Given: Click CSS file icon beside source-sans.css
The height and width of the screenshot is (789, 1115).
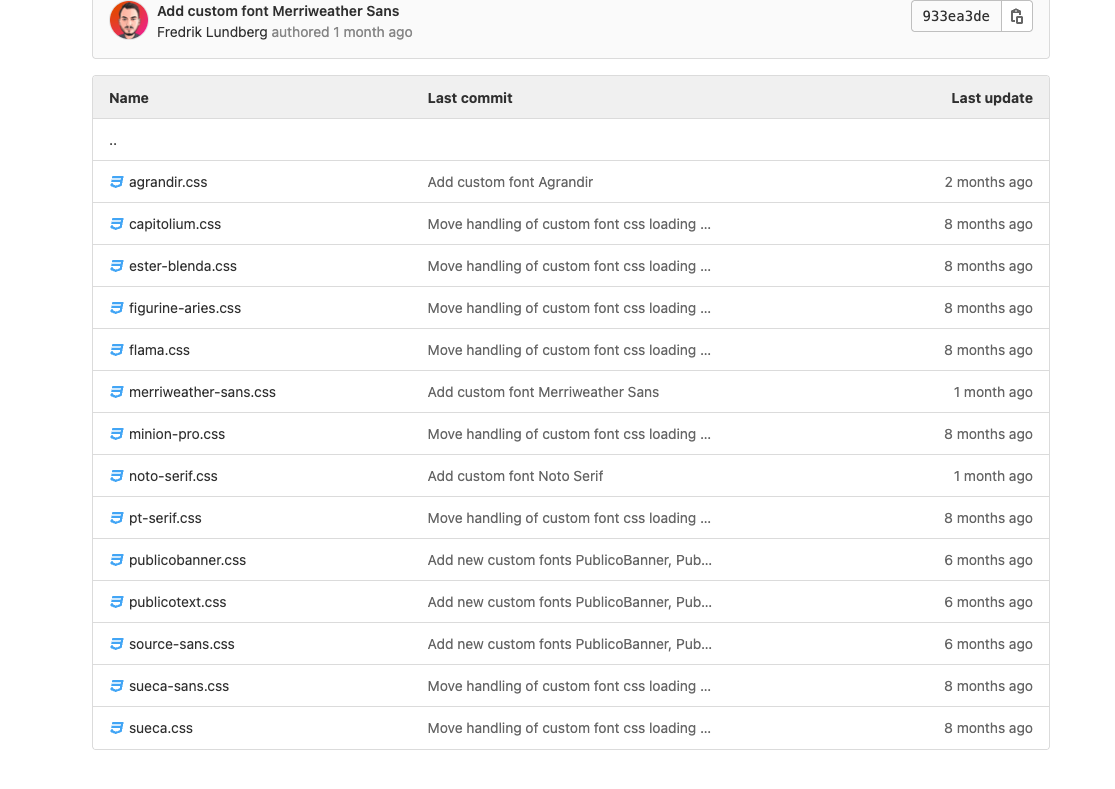Looking at the screenshot, I should point(117,643).
